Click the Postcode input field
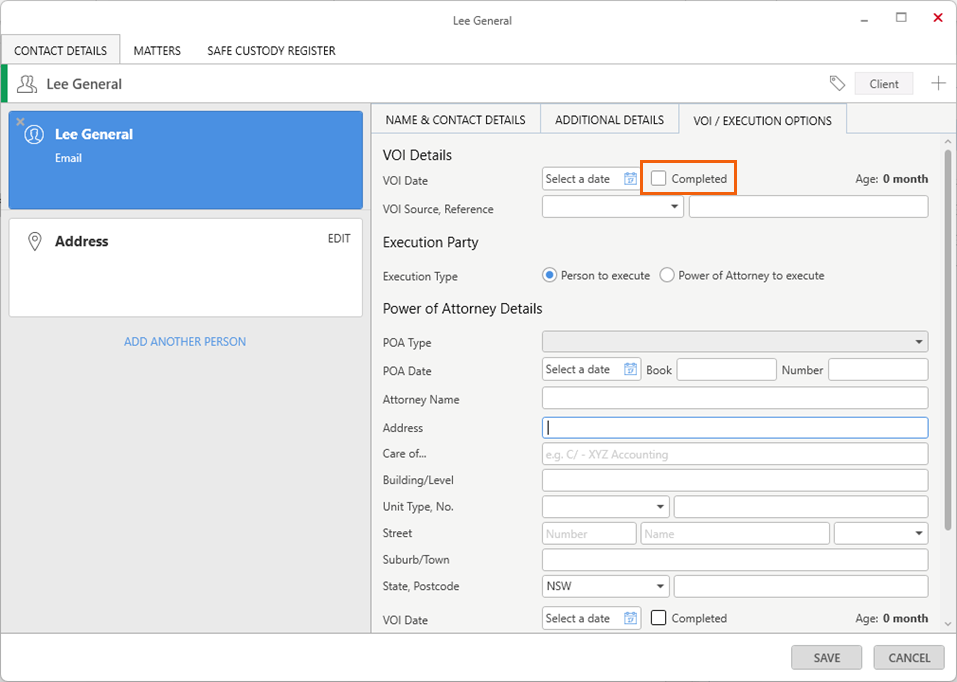 (x=801, y=586)
